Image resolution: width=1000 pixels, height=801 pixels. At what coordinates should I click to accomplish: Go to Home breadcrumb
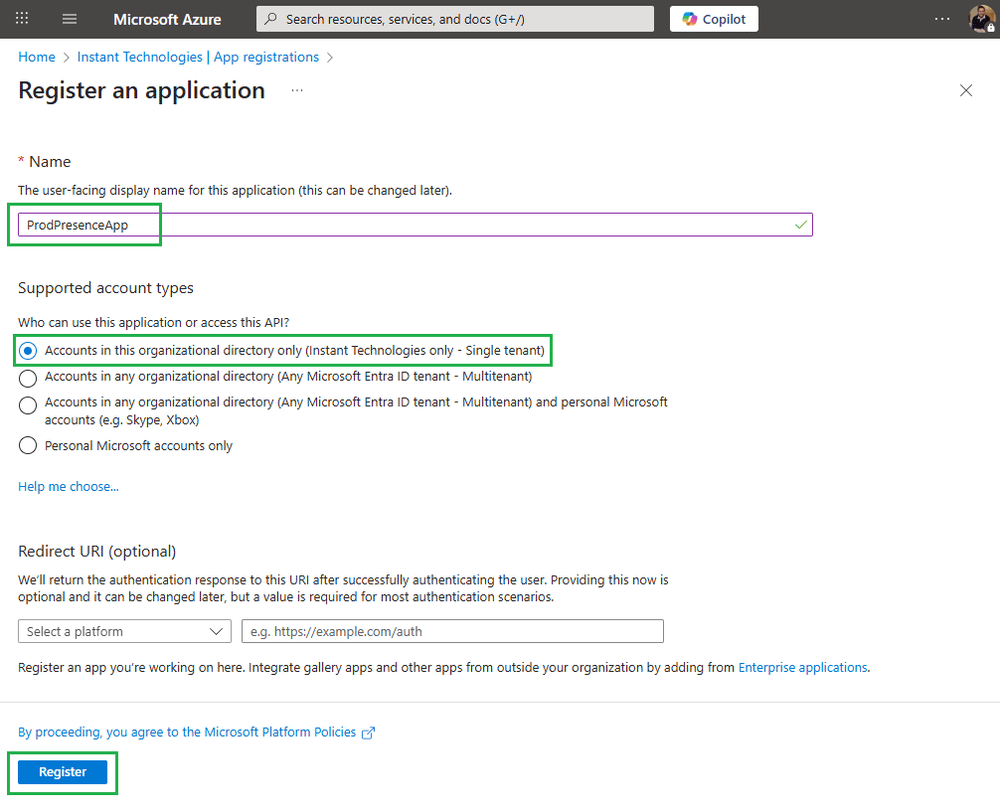(x=37, y=57)
